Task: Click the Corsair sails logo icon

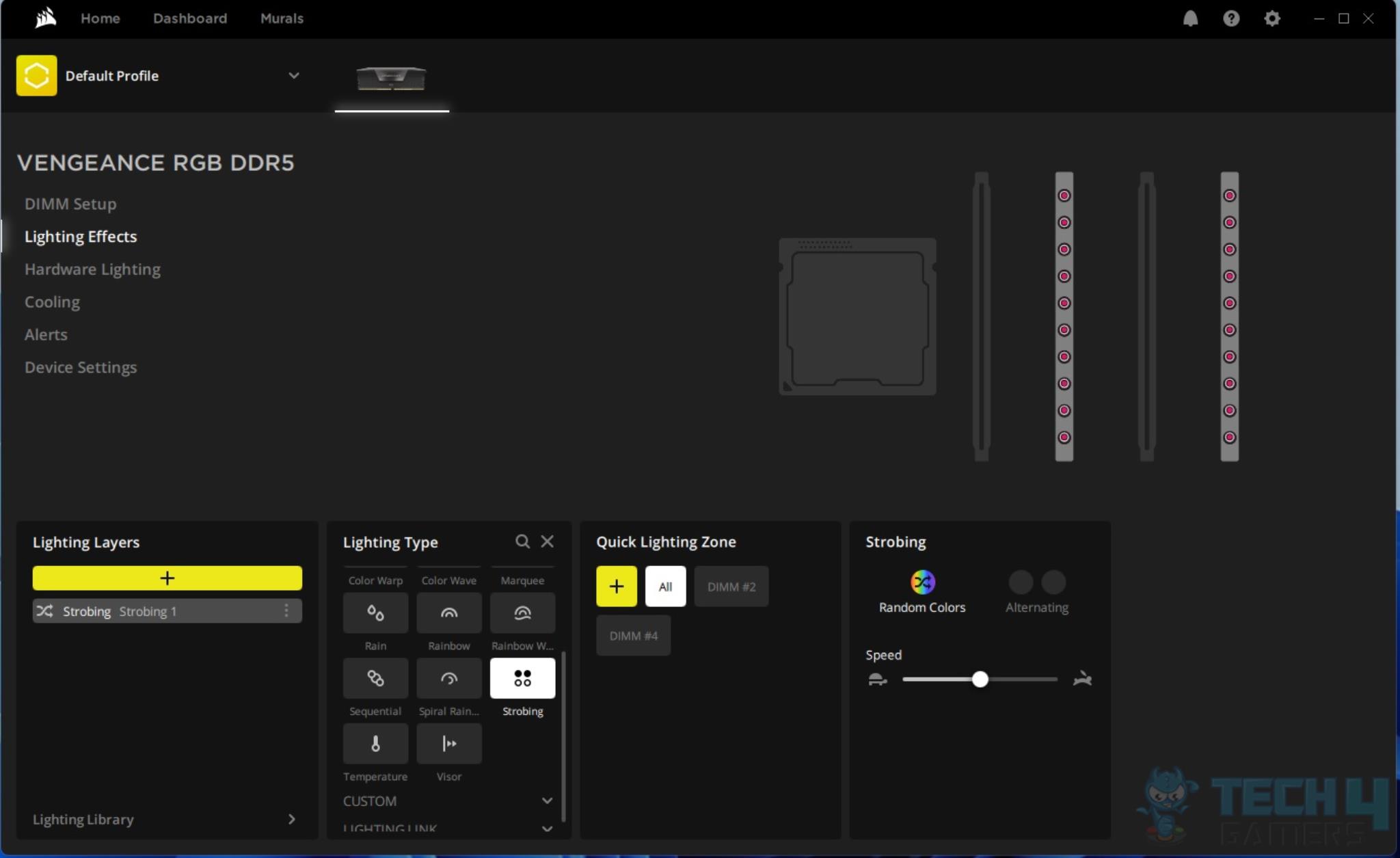Action: pyautogui.click(x=45, y=18)
